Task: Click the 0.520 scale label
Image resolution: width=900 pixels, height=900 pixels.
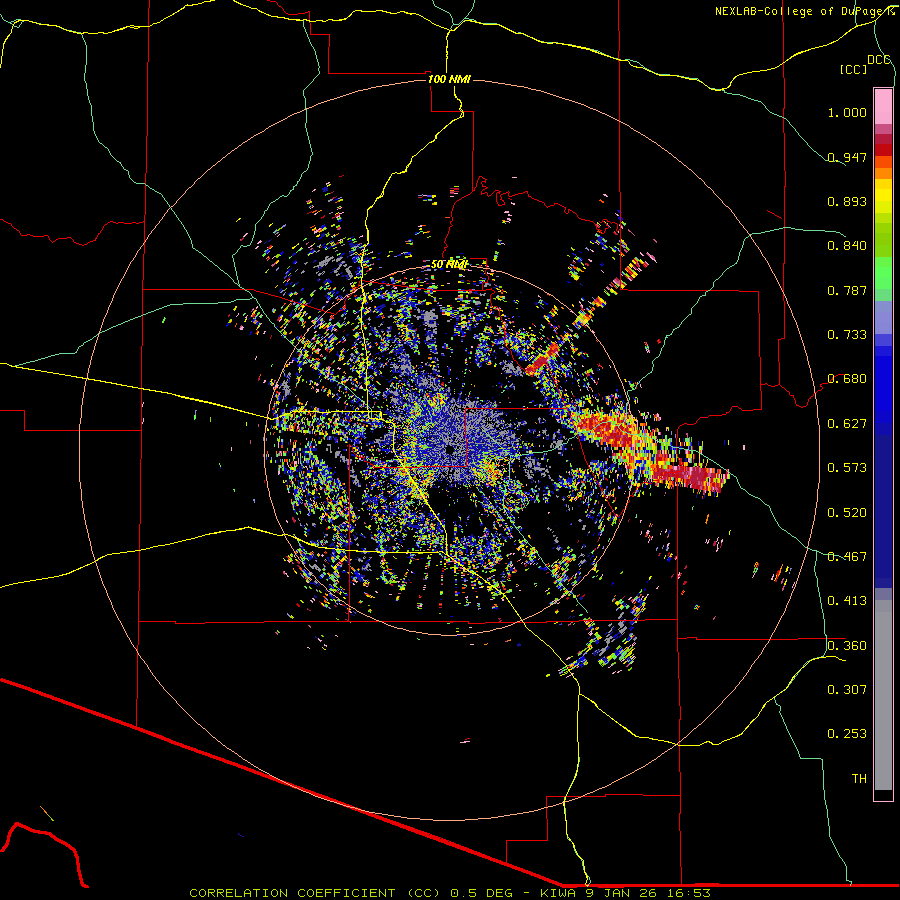Action: click(847, 513)
